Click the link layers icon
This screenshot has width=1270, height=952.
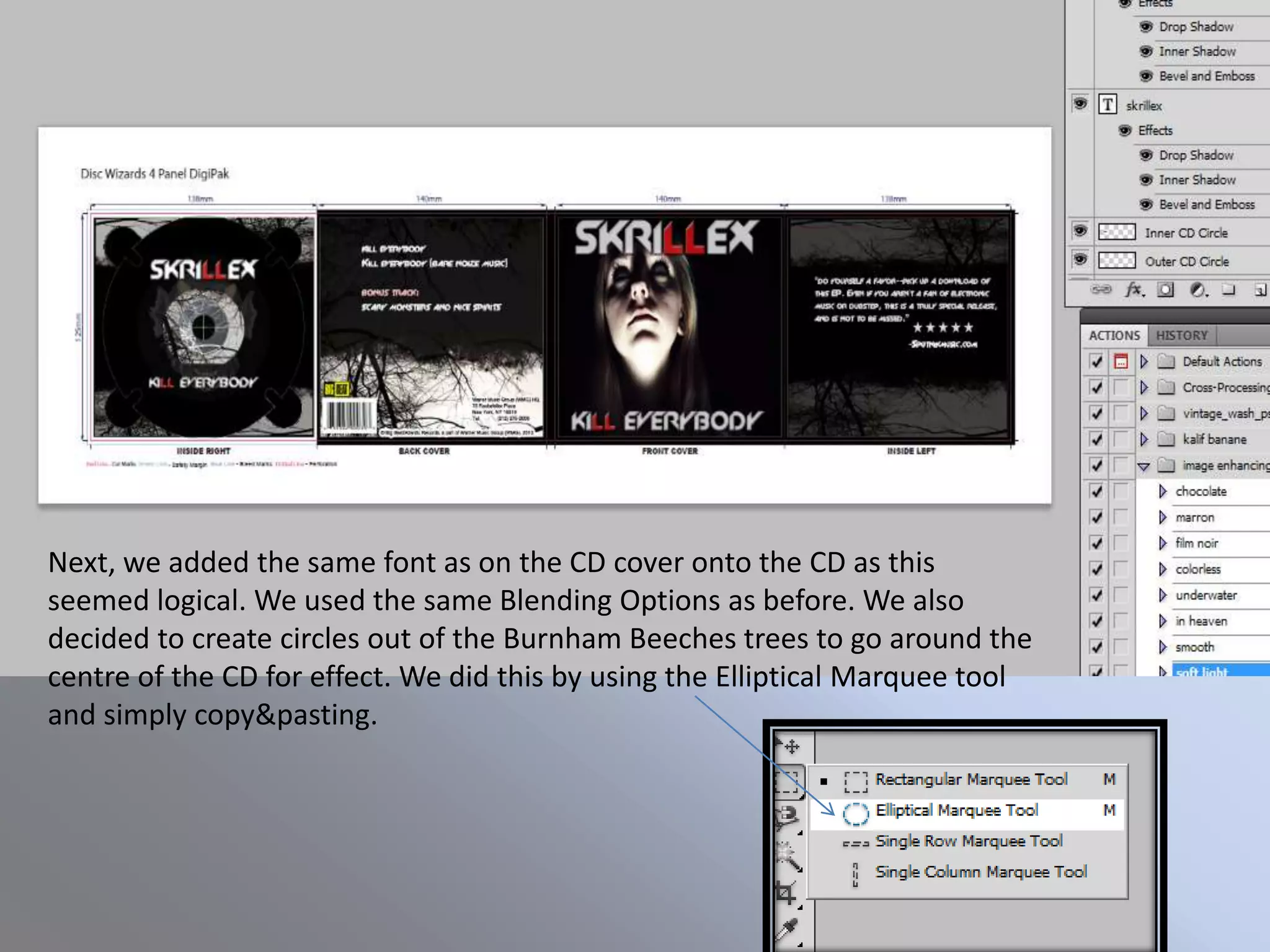pyautogui.click(x=1101, y=290)
